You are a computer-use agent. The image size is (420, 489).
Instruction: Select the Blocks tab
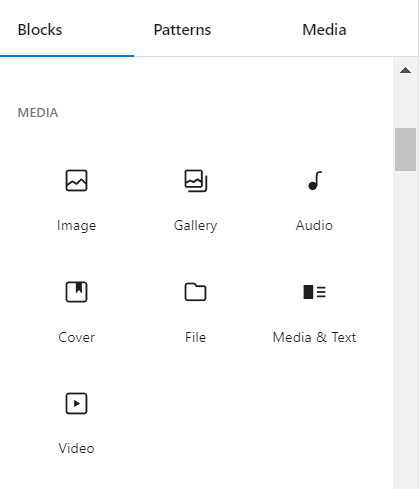pos(40,30)
